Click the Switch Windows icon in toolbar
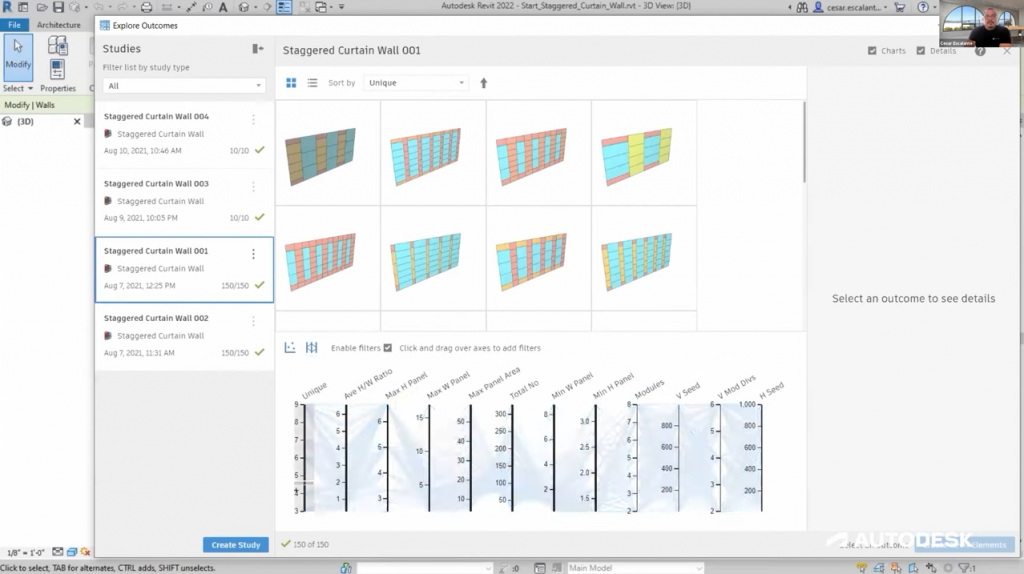This screenshot has height=574, width=1024. (x=321, y=7)
